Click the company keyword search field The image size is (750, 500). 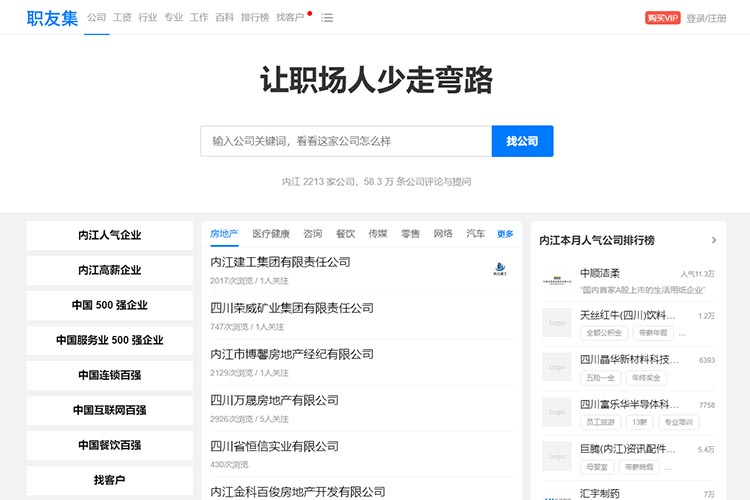pyautogui.click(x=345, y=141)
